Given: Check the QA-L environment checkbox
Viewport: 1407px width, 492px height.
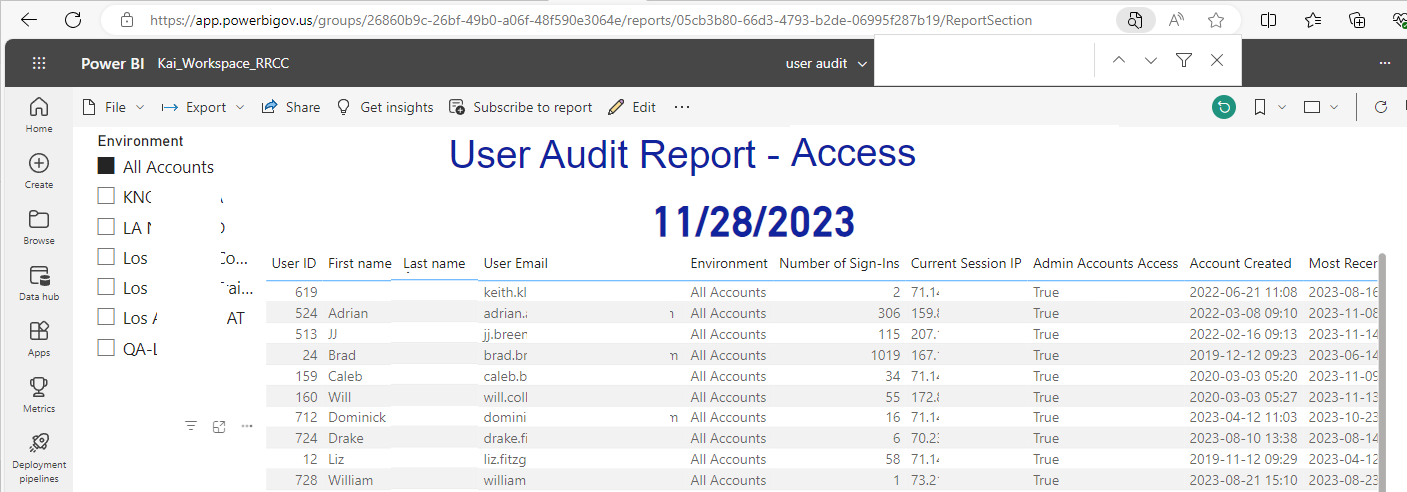Looking at the screenshot, I should (106, 348).
